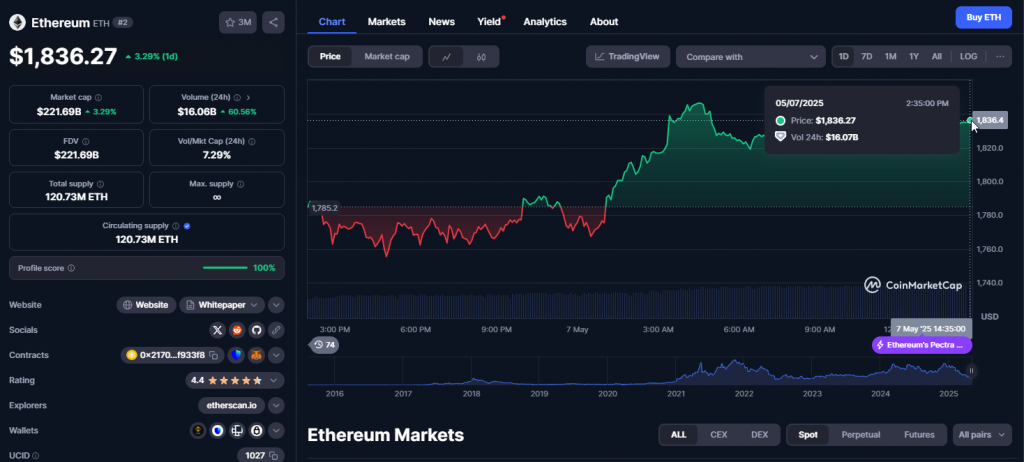Open the Whitepaper dropdown
This screenshot has height=462, width=1024.
(x=222, y=305)
